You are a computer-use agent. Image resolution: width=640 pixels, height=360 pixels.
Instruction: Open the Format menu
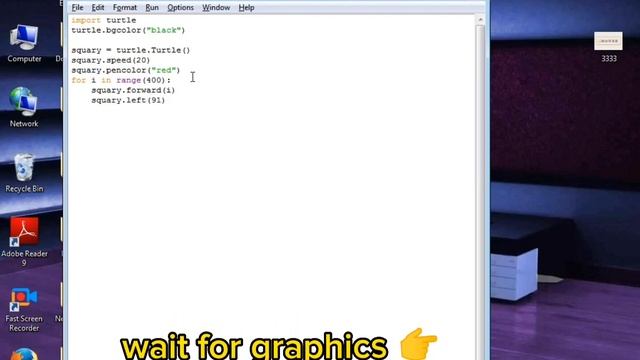(124, 7)
